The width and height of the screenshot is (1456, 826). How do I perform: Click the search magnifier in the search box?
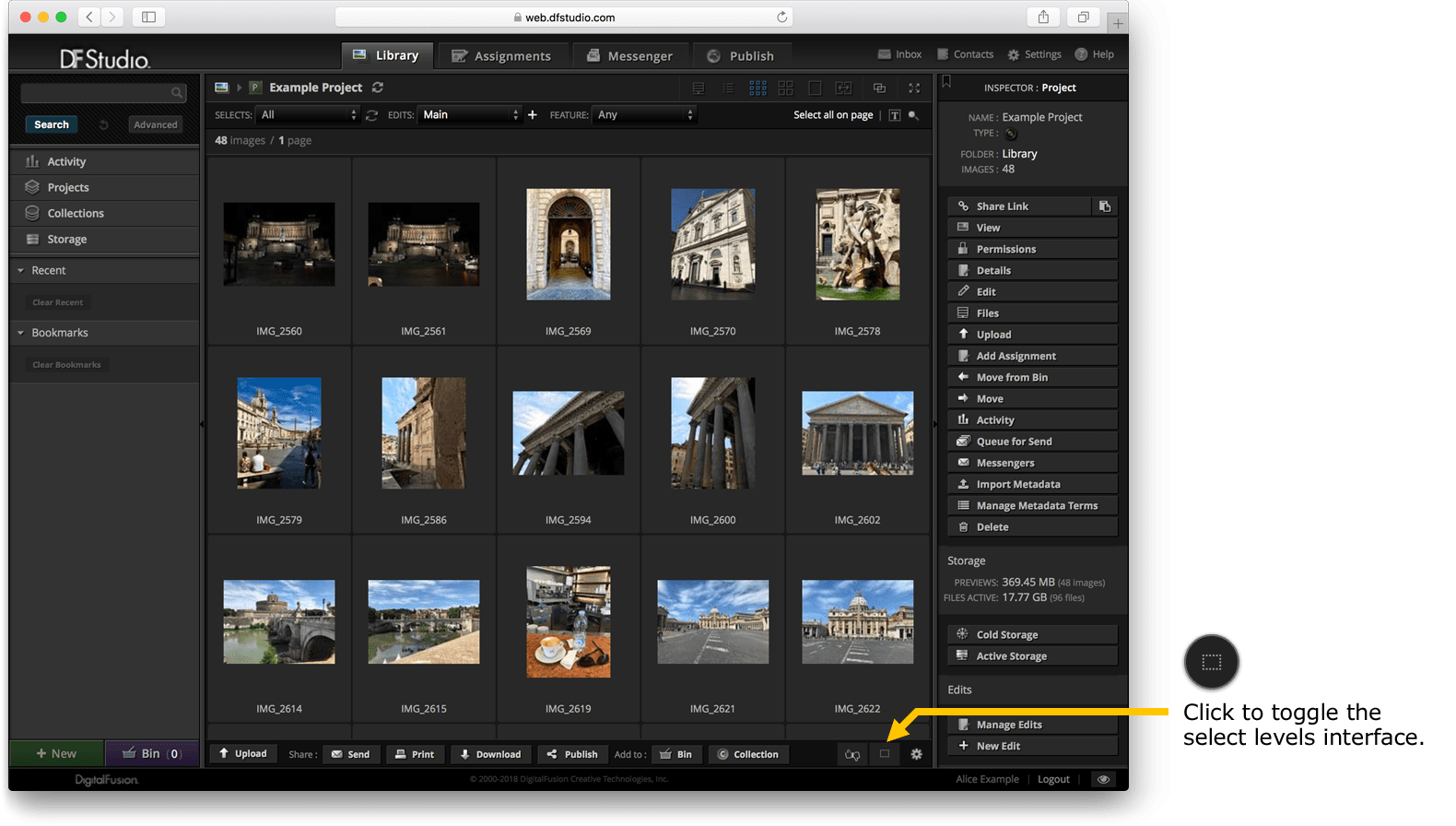pos(176,93)
